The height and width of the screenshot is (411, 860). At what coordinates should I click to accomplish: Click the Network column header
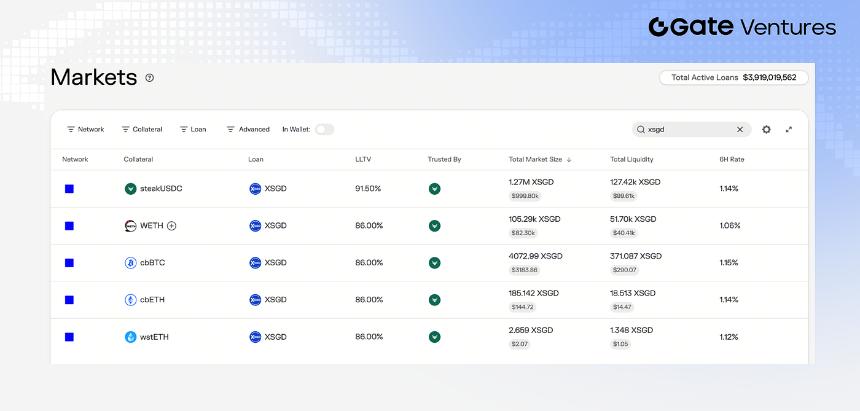(x=75, y=160)
